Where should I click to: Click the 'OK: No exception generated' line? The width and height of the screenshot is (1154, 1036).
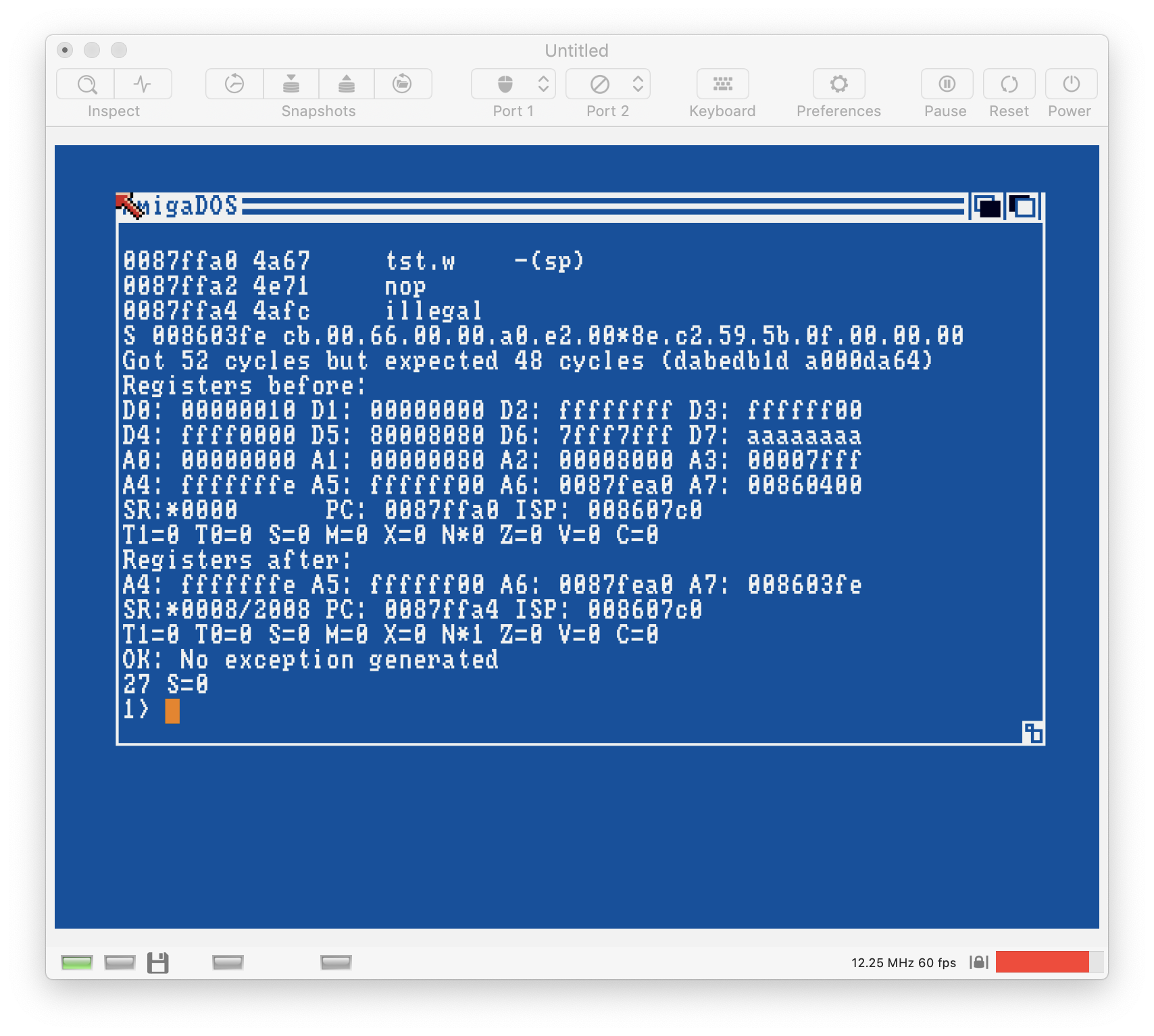[x=311, y=660]
